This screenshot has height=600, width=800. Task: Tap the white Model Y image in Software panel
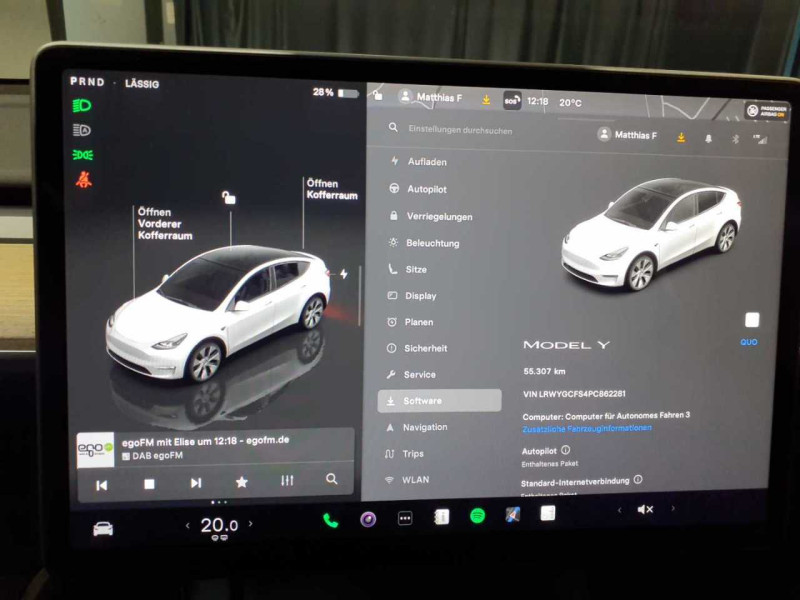pos(651,235)
